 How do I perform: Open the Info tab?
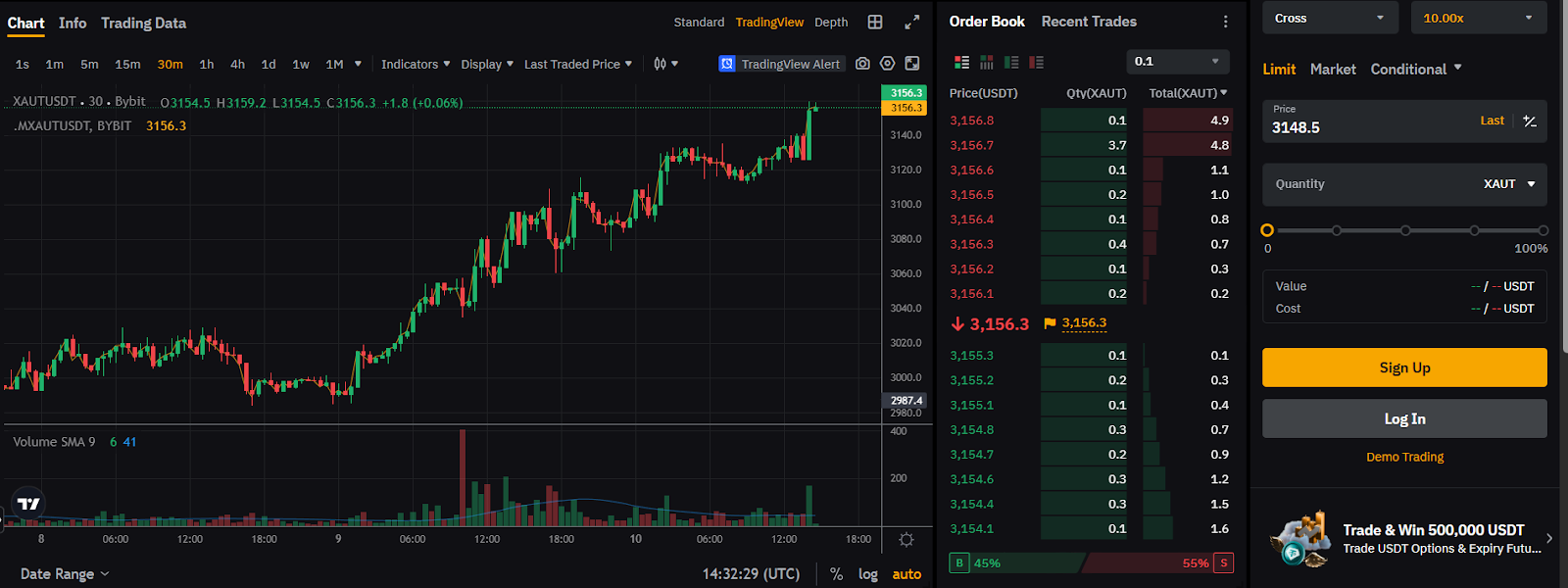point(73,23)
